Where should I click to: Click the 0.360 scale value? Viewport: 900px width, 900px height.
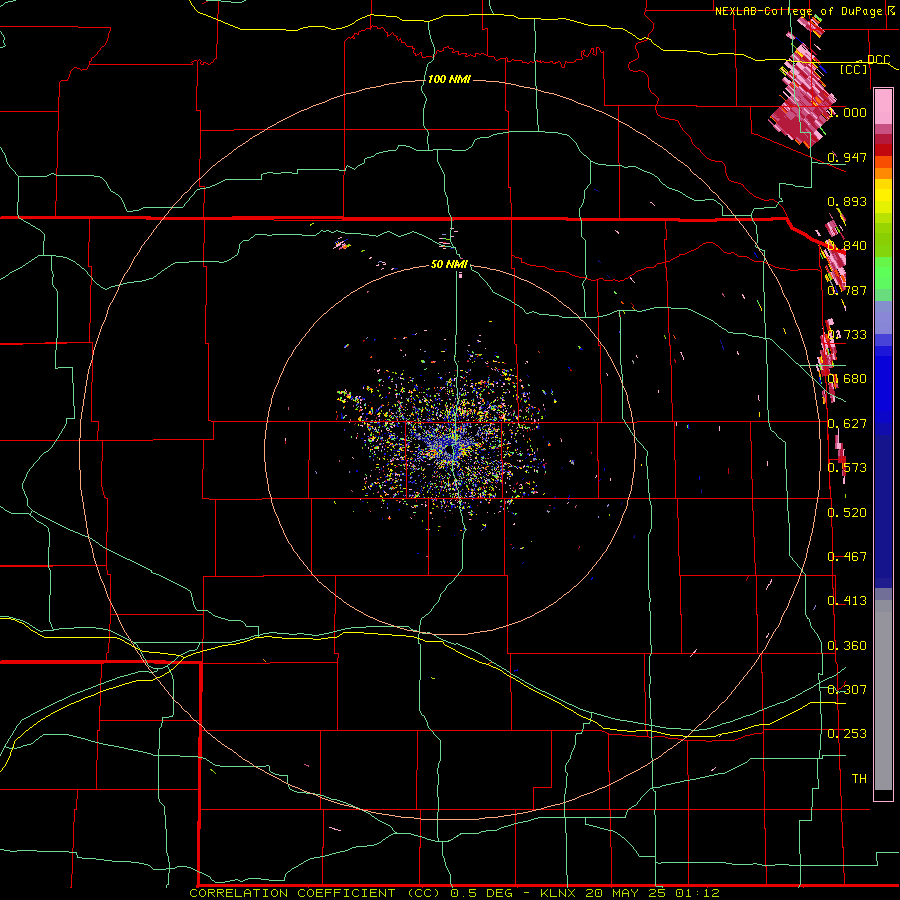click(847, 646)
